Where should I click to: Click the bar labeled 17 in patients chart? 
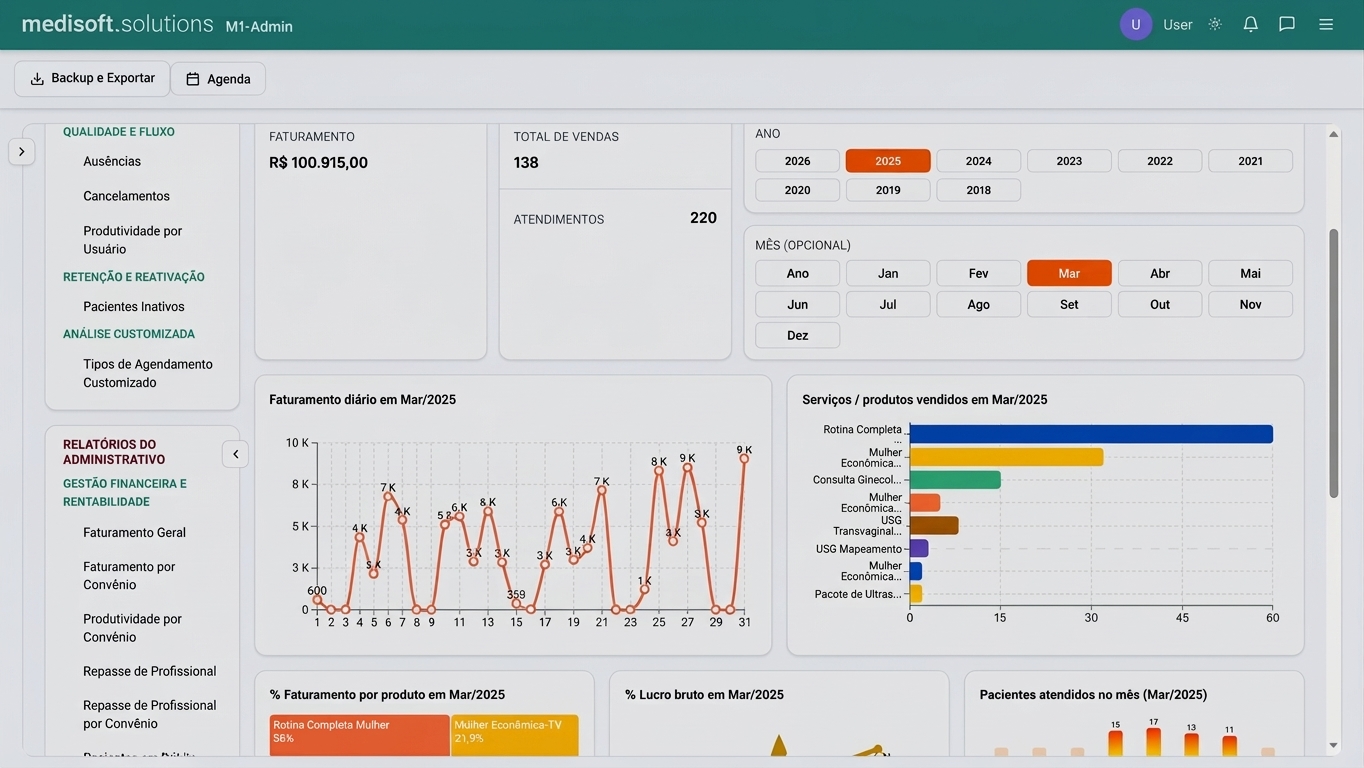tap(1153, 742)
